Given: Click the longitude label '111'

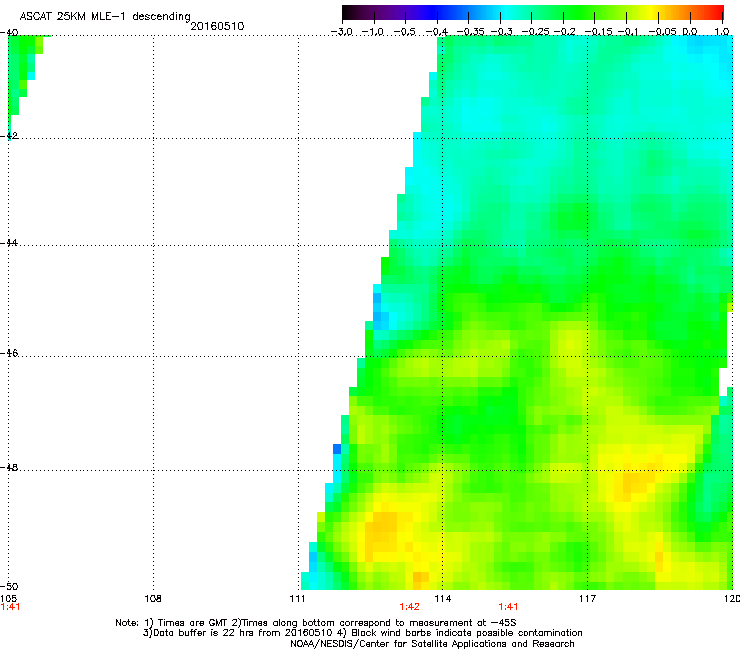Looking at the screenshot, I should click(x=297, y=599).
